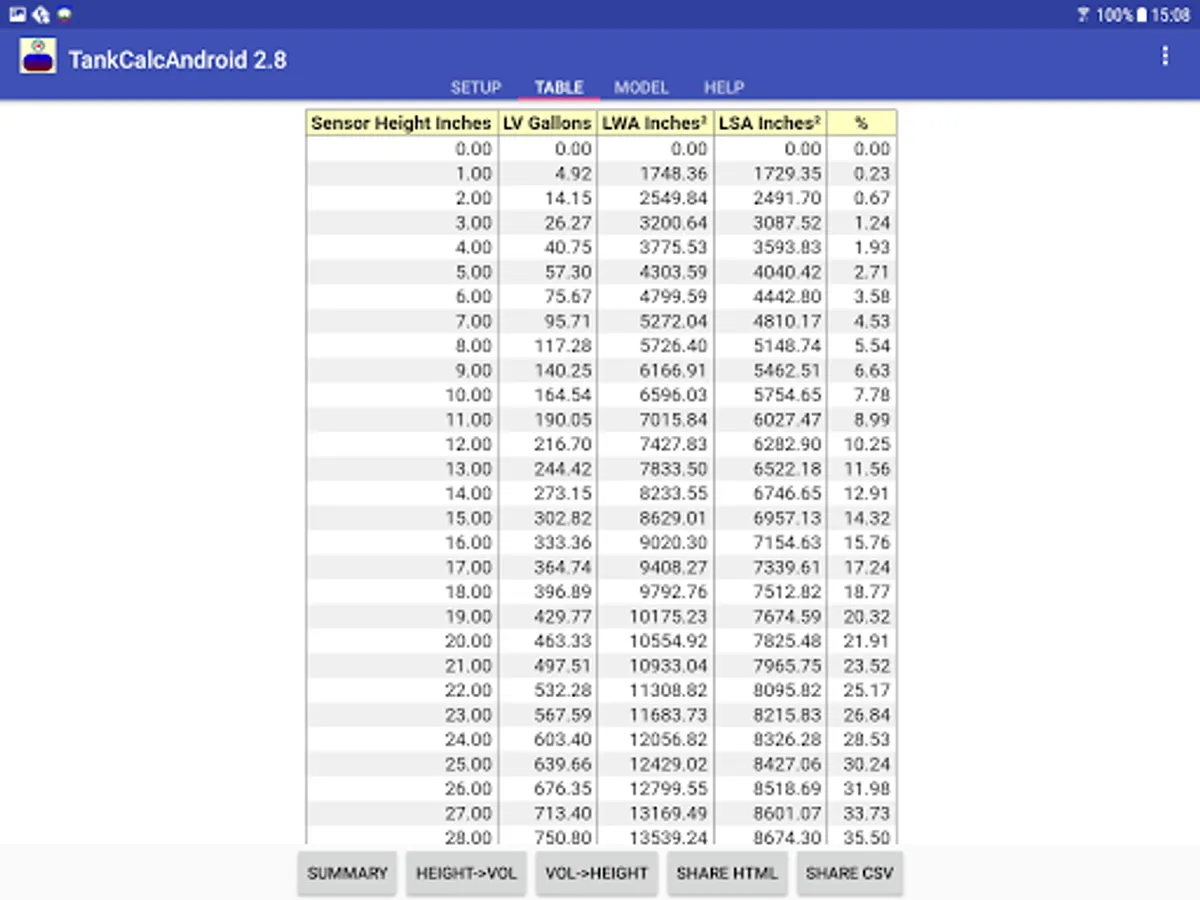
Task: Select the percent value 8.99
Action: (x=873, y=420)
